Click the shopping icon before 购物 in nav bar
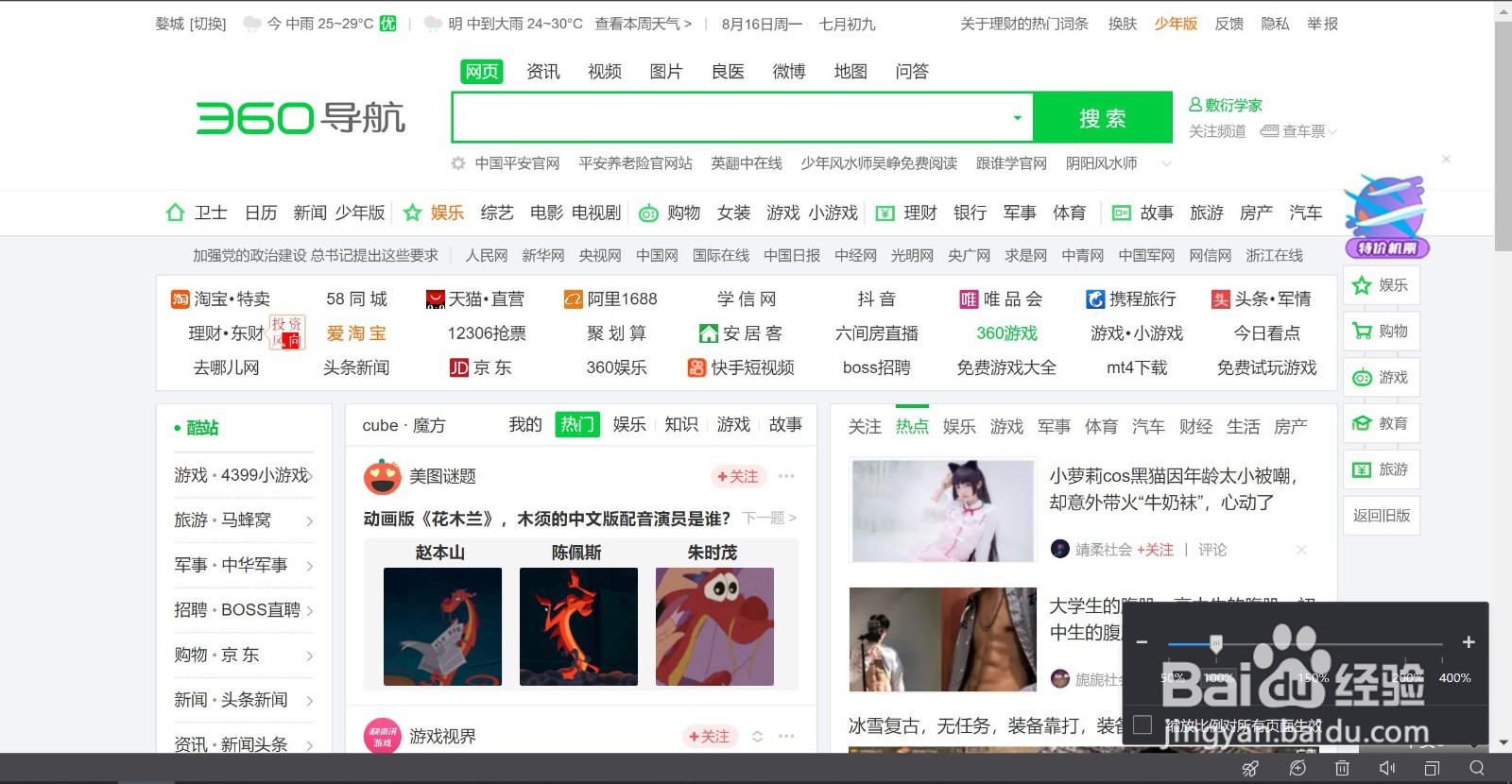1512x784 pixels. pos(648,213)
